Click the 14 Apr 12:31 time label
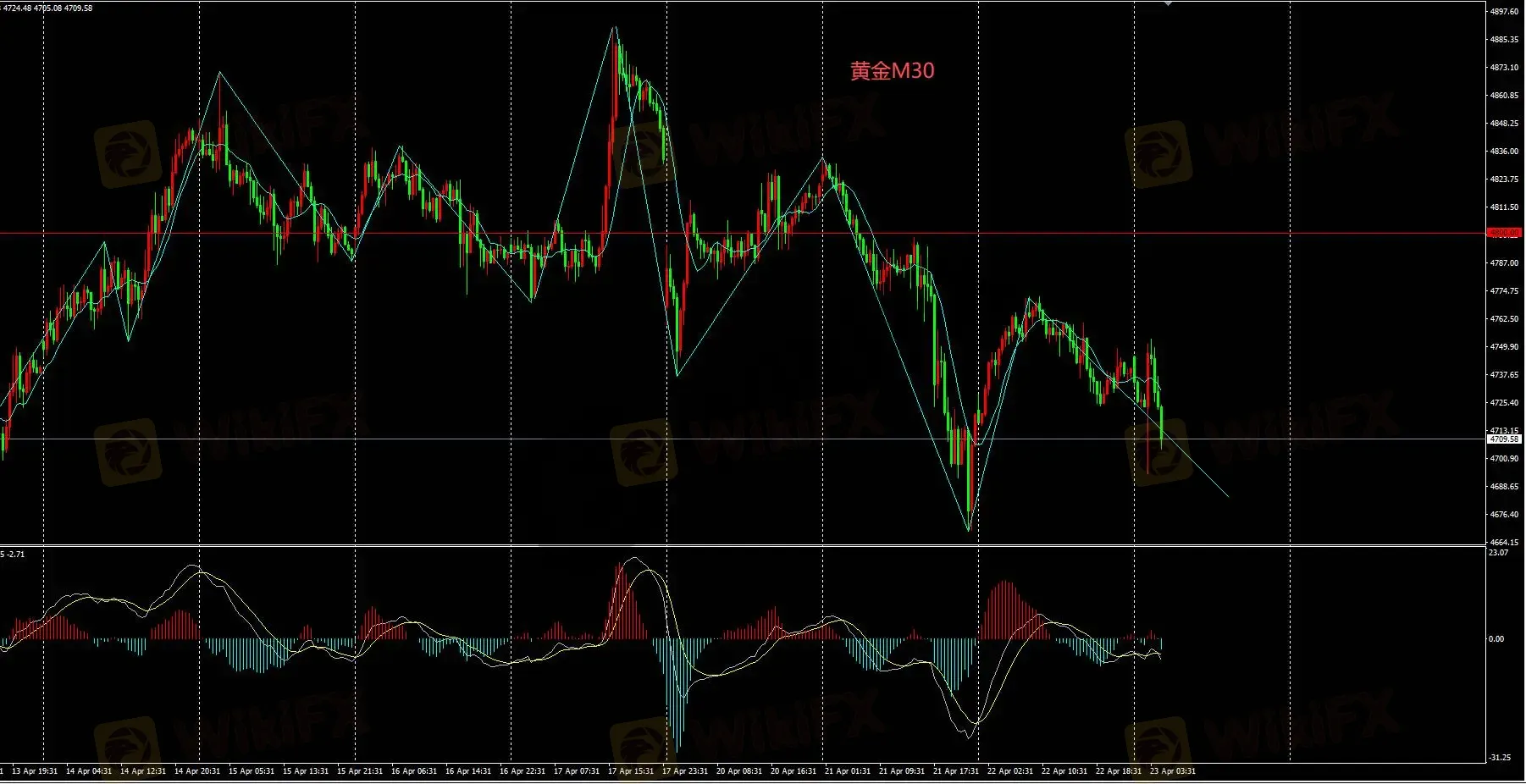This screenshot has height=784, width=1526. coord(143,771)
